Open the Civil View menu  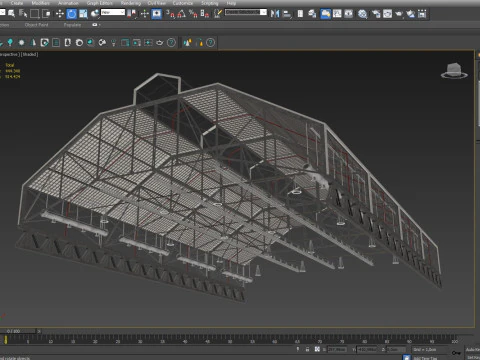pos(157,3)
